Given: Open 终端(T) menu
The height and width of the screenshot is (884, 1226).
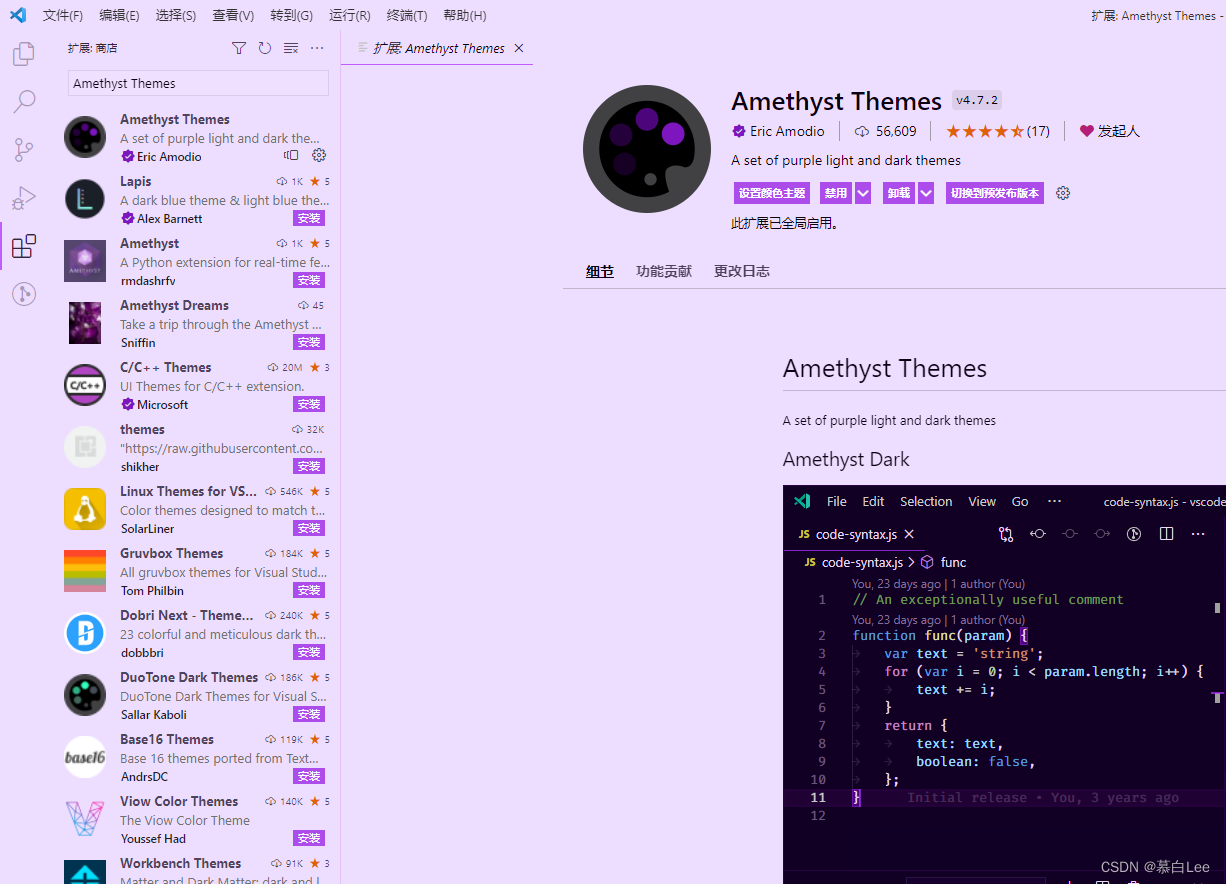Looking at the screenshot, I should tap(407, 15).
